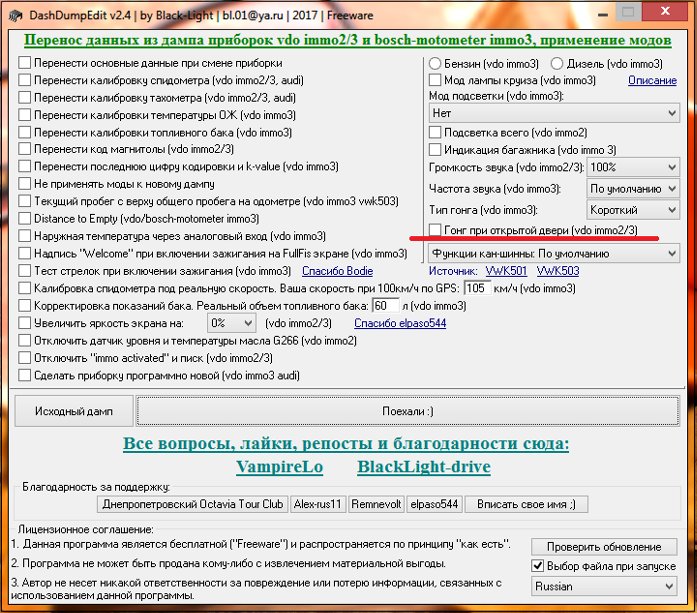Check 'Увеличить яркость экрана на' option
The image size is (697, 613).
tap(24, 323)
